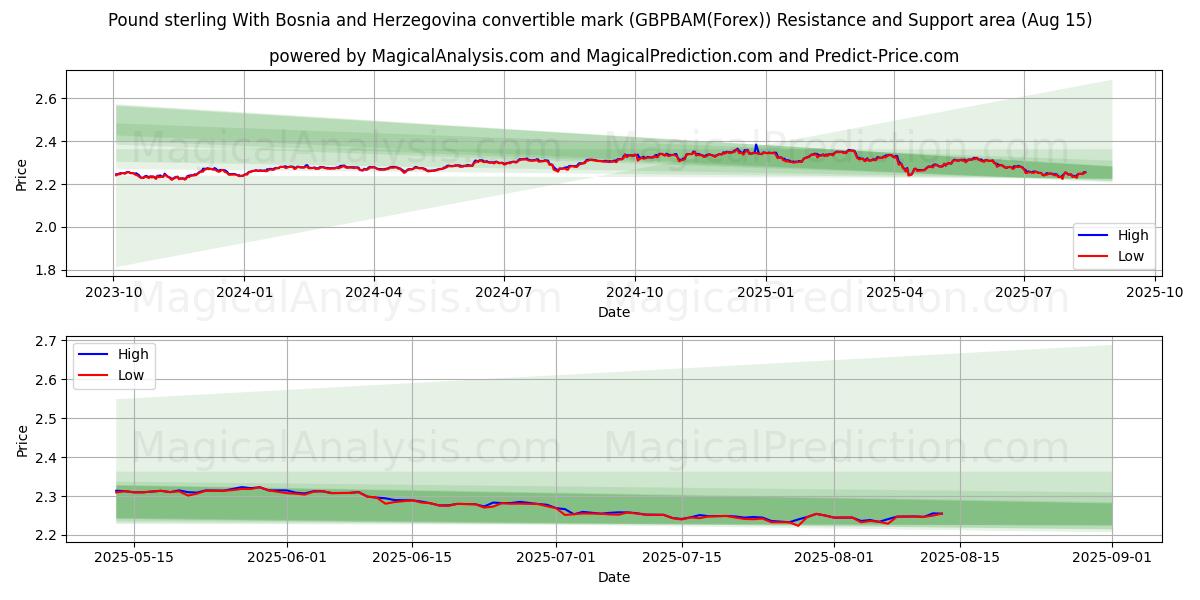Click the 2025-07 date tick label
Viewport: 1200px width, 600px height.
click(1023, 292)
